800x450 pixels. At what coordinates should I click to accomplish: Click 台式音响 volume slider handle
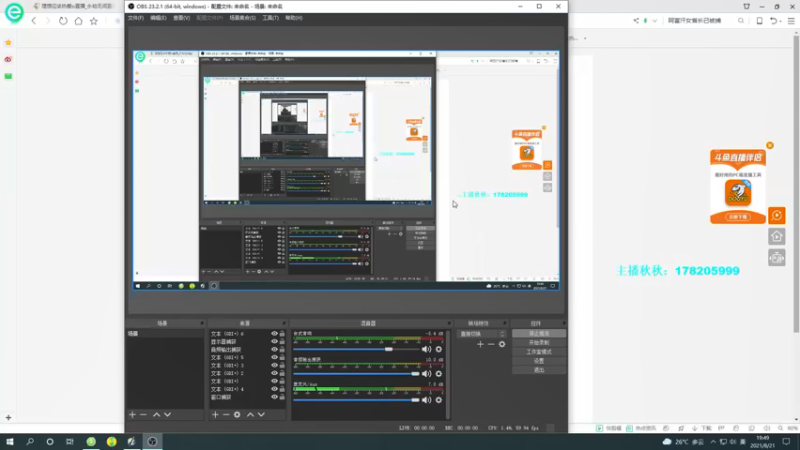click(389, 349)
